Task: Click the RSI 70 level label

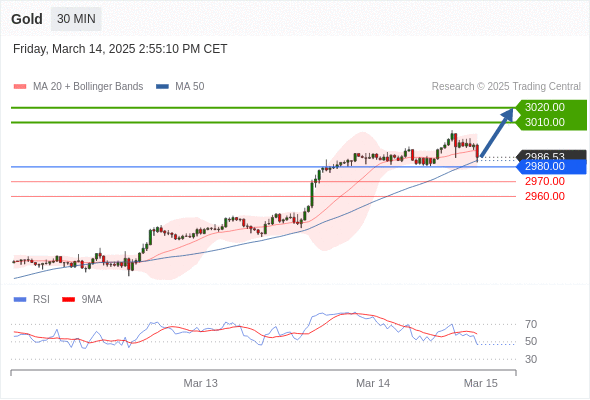Action: (x=531, y=324)
